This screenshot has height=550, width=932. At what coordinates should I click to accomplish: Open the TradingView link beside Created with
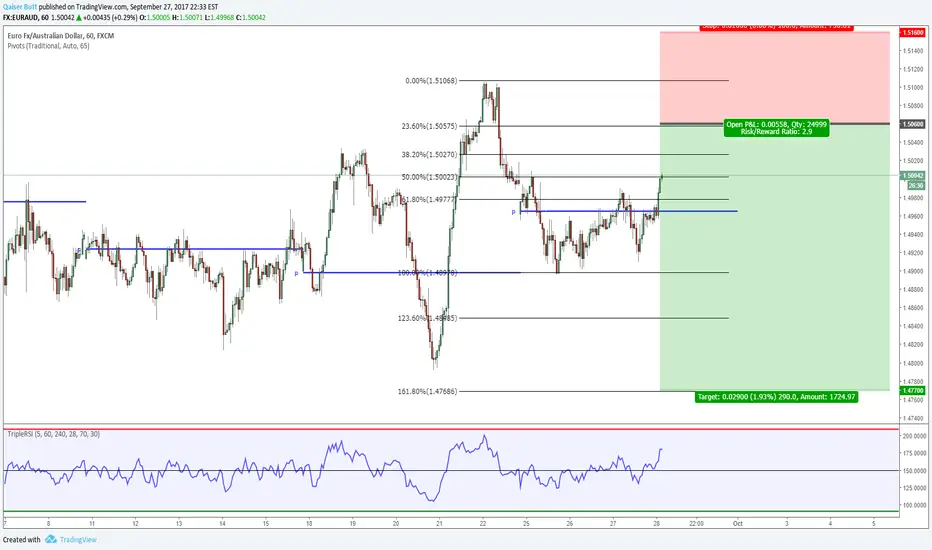[x=78, y=540]
